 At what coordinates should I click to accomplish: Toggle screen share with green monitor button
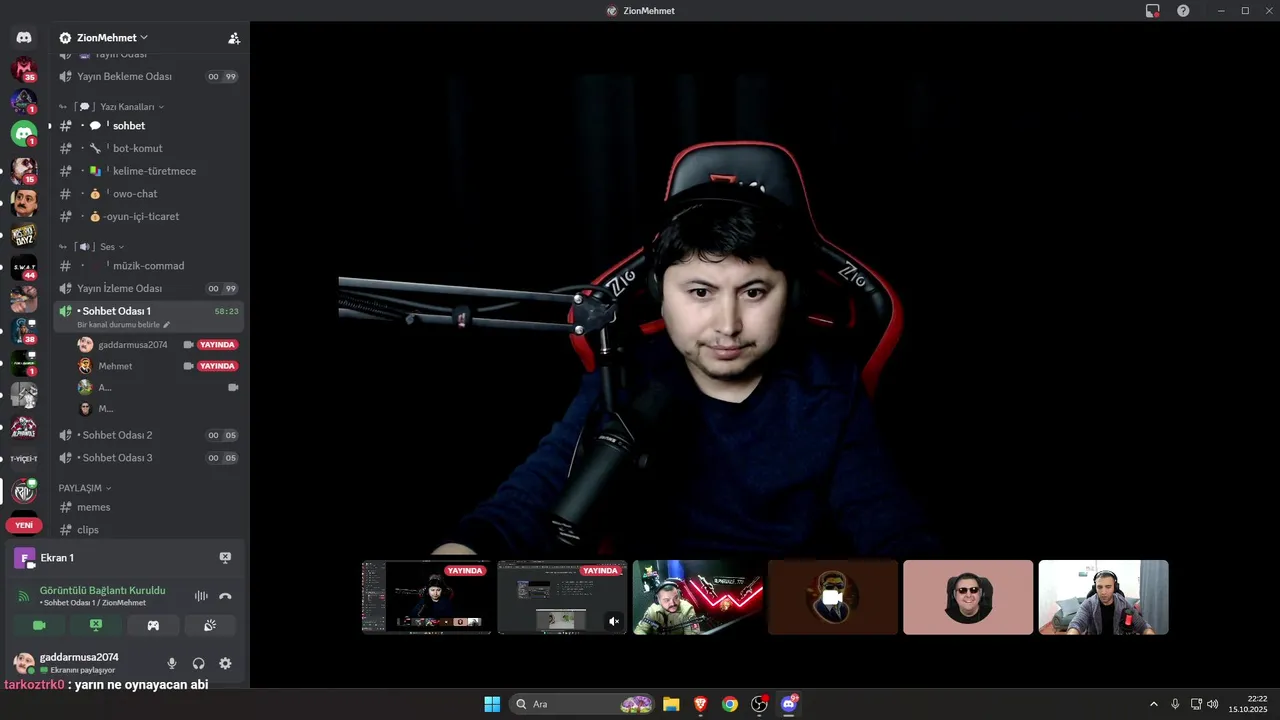pos(96,625)
